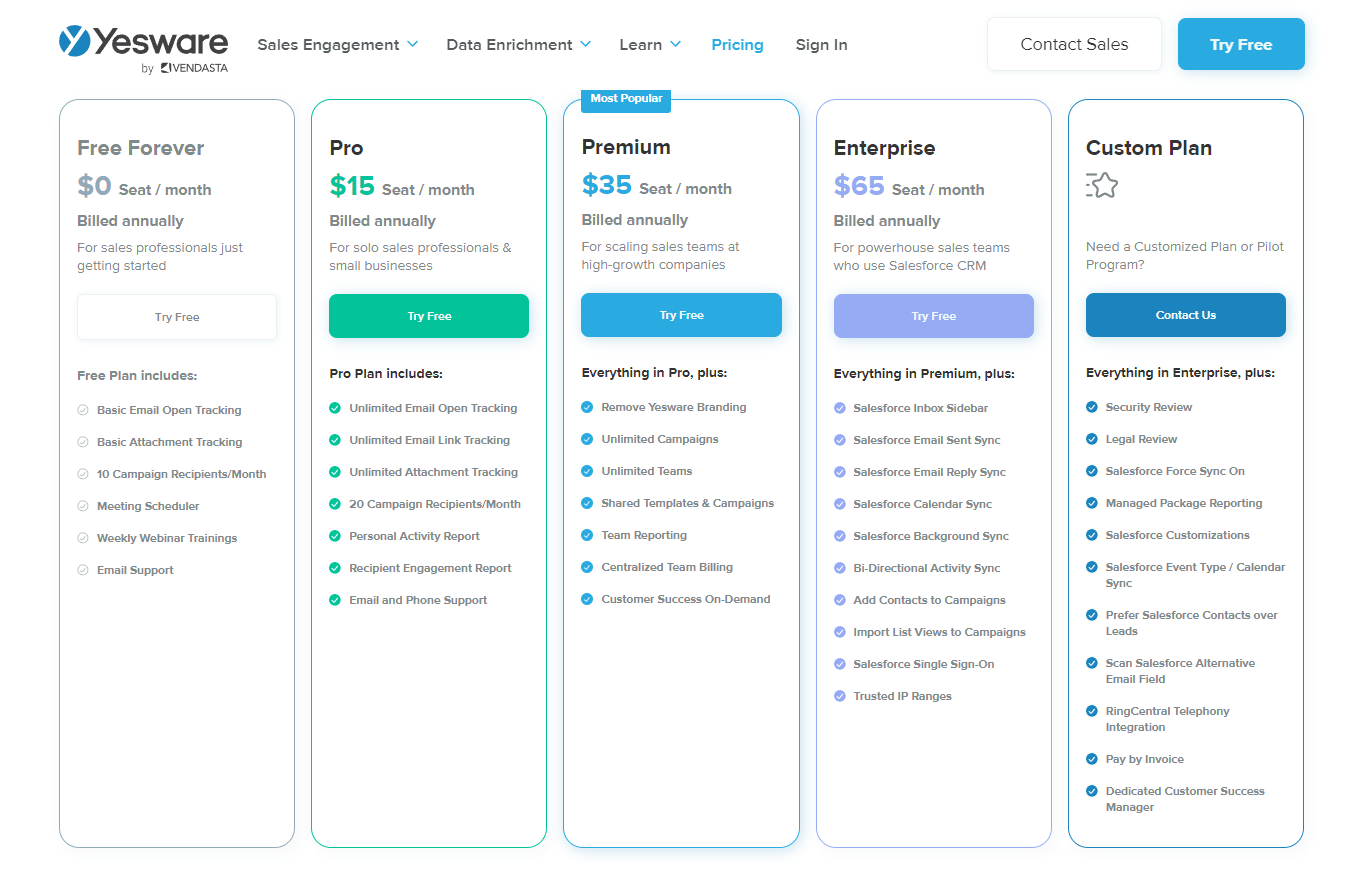Screen dimensions: 1370x876
Task: Click the Custom Plan star icon
Action: (1102, 185)
